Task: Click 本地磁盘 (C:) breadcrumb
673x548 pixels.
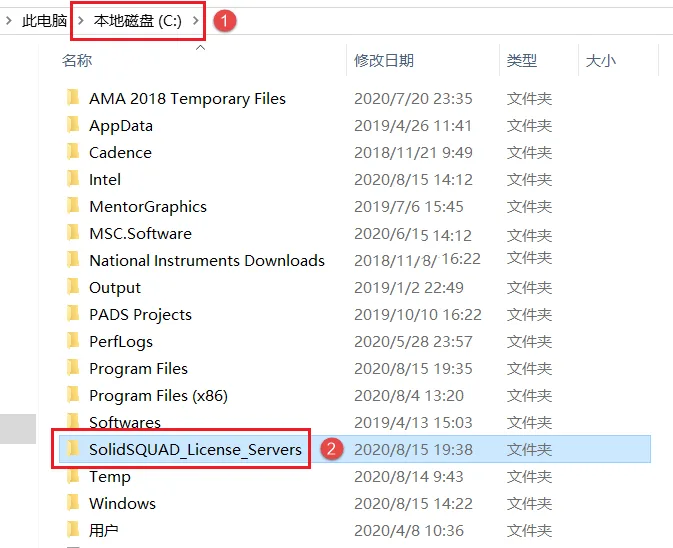Action: tap(138, 20)
